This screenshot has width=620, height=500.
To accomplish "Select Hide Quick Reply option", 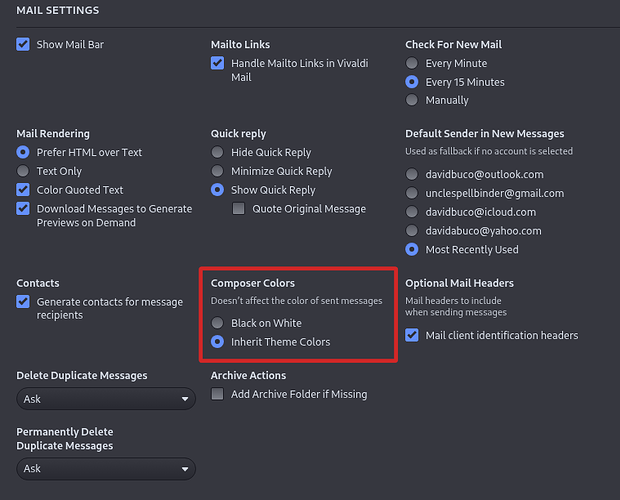I will pyautogui.click(x=217, y=152).
